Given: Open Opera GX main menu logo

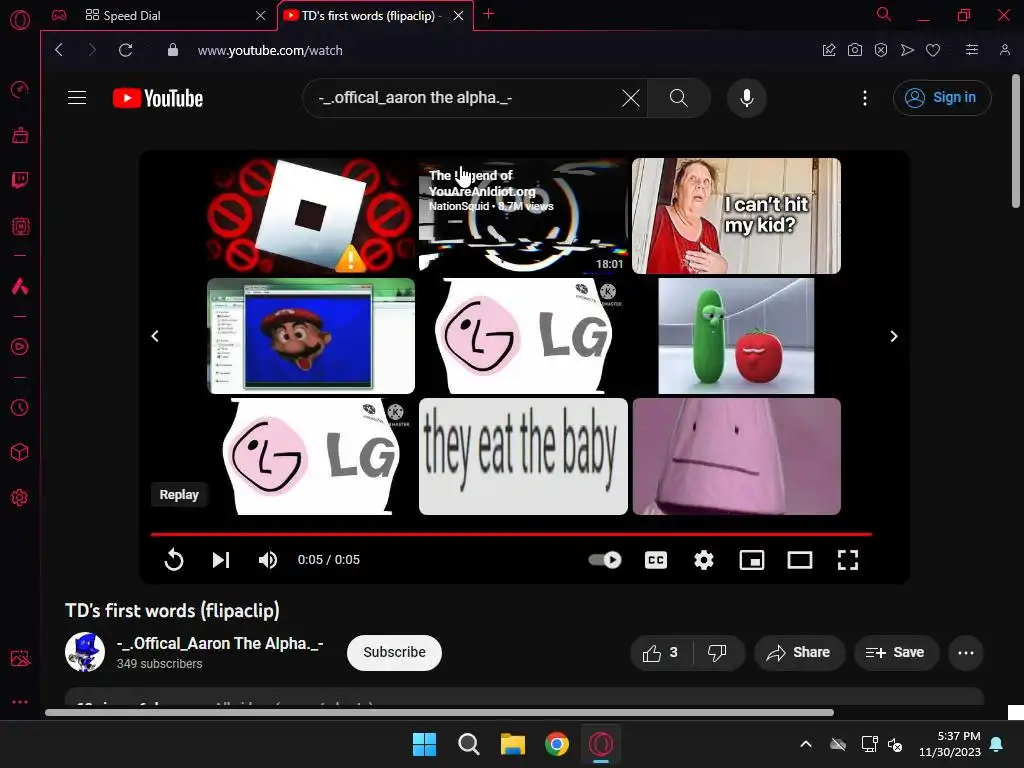Looking at the screenshot, I should coord(20,20).
